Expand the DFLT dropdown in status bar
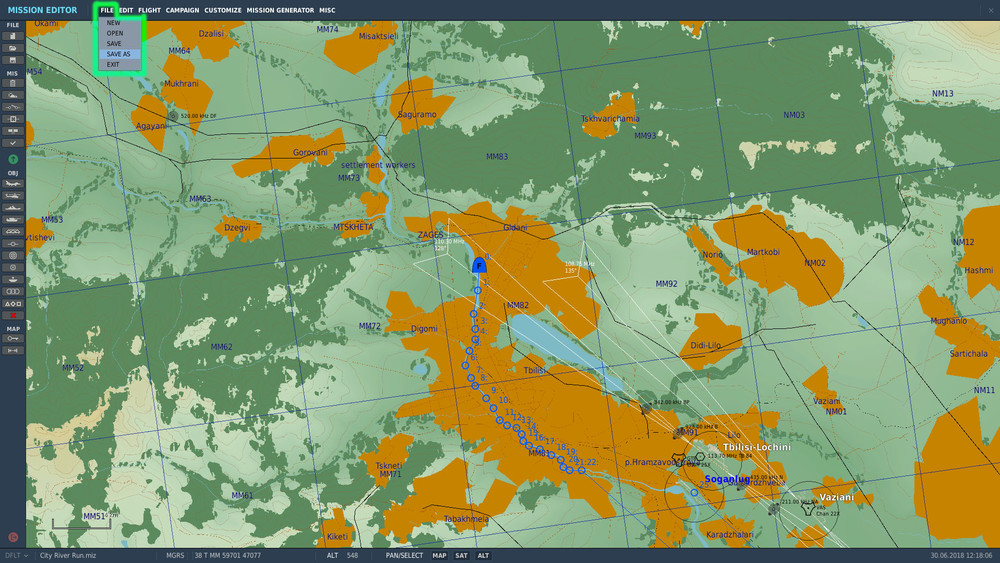 coord(17,555)
